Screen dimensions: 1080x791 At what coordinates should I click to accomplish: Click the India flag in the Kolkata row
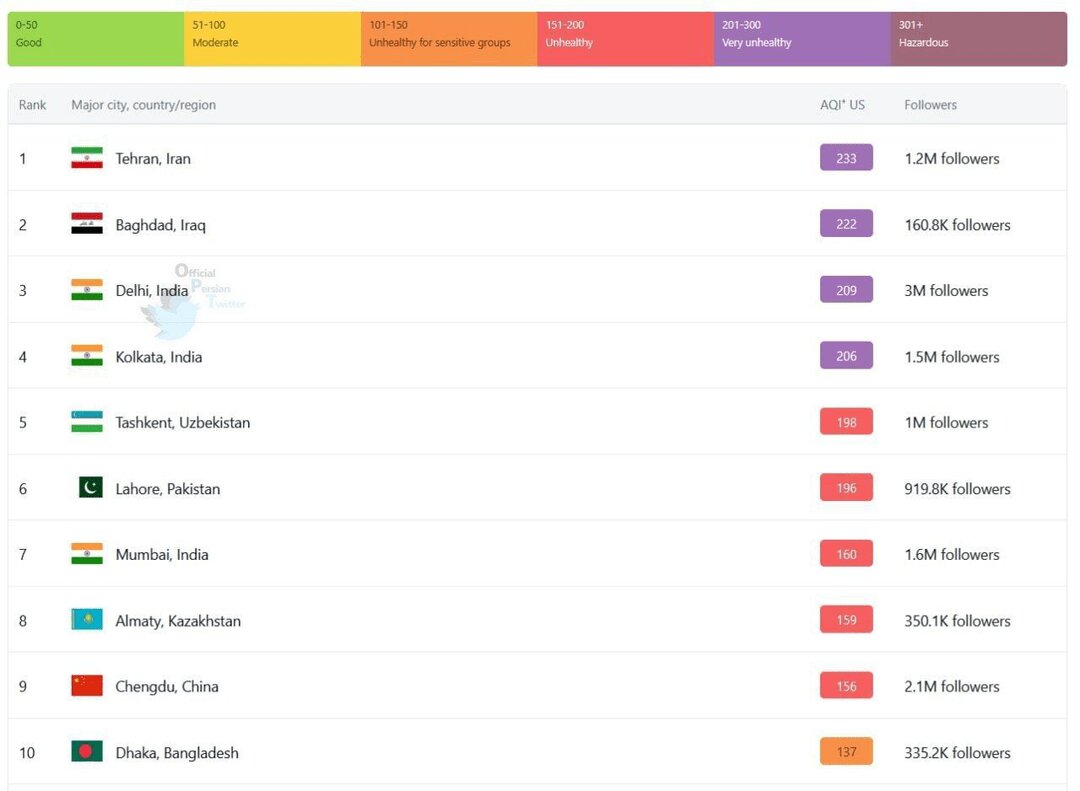click(87, 356)
